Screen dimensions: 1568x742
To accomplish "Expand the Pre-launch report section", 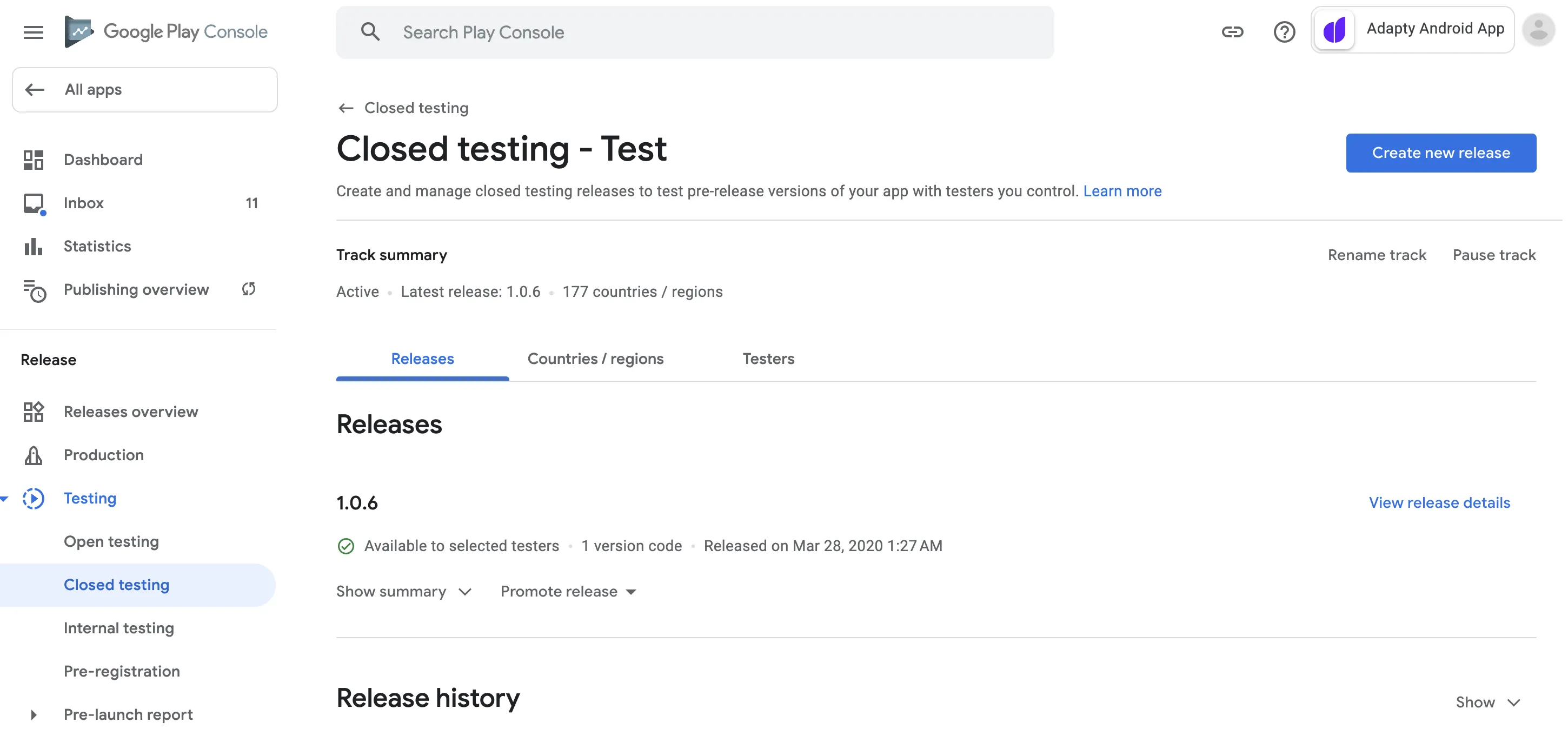I will pos(34,714).
